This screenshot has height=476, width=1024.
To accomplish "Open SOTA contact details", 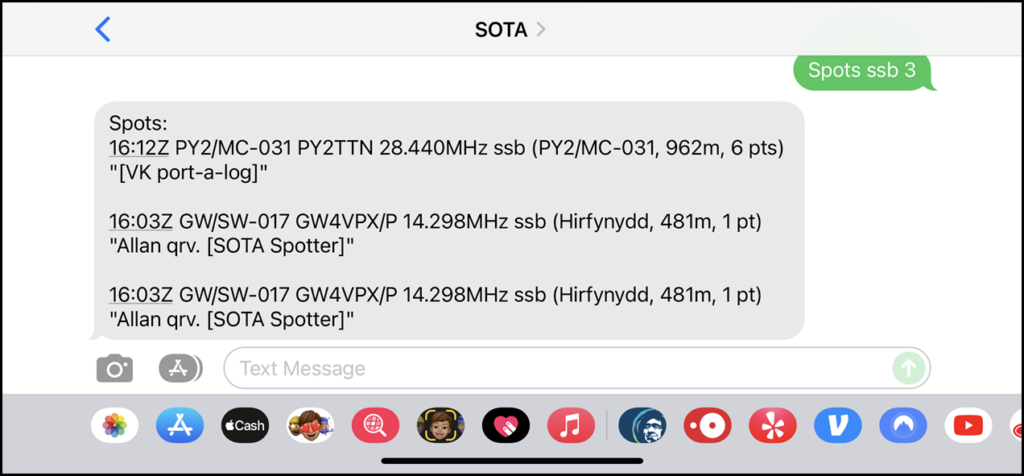I will (x=510, y=30).
